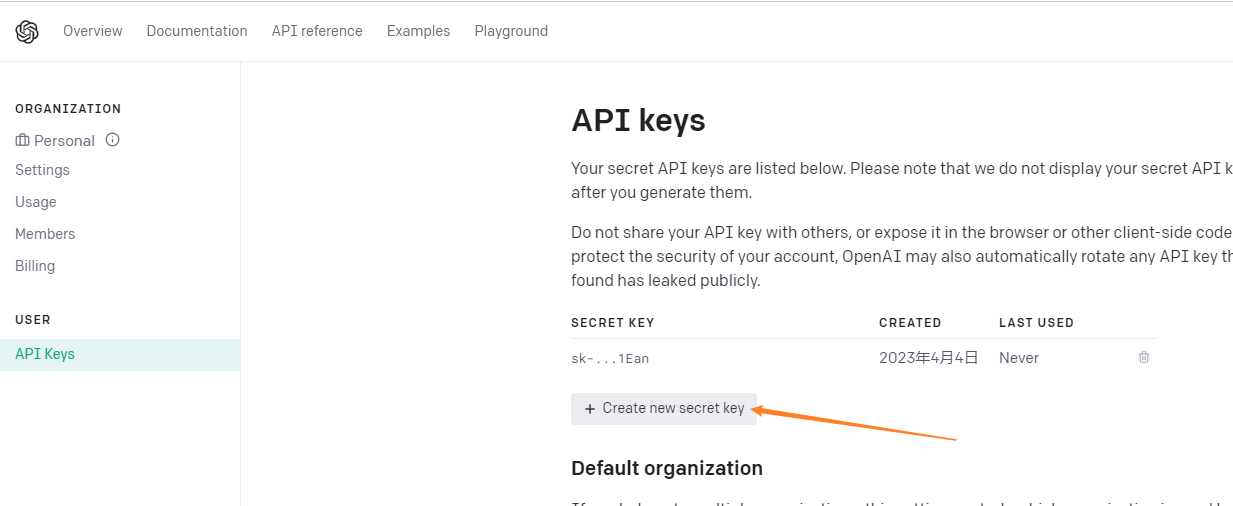Create new secret key

click(x=664, y=408)
